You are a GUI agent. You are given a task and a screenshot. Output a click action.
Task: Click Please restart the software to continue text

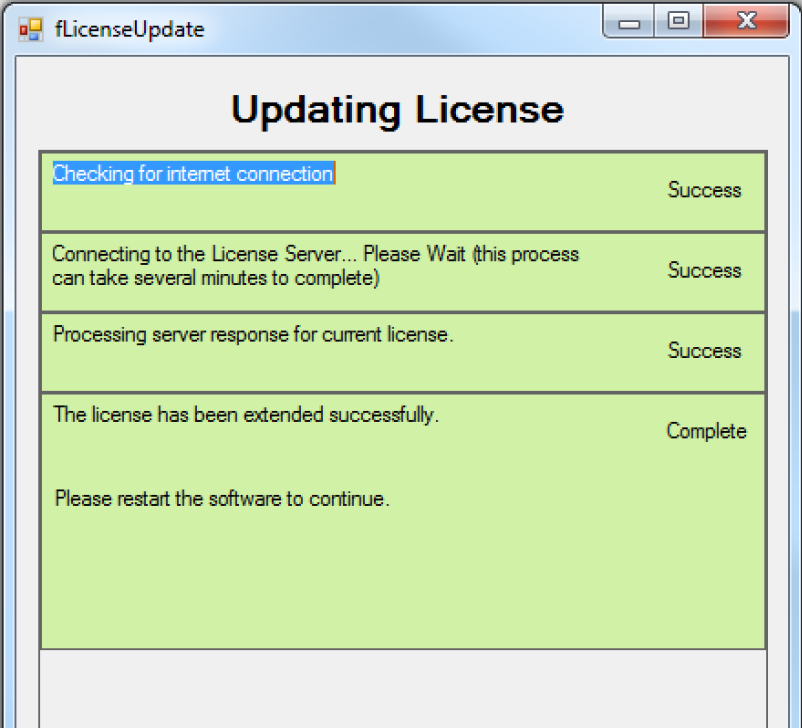click(x=222, y=499)
